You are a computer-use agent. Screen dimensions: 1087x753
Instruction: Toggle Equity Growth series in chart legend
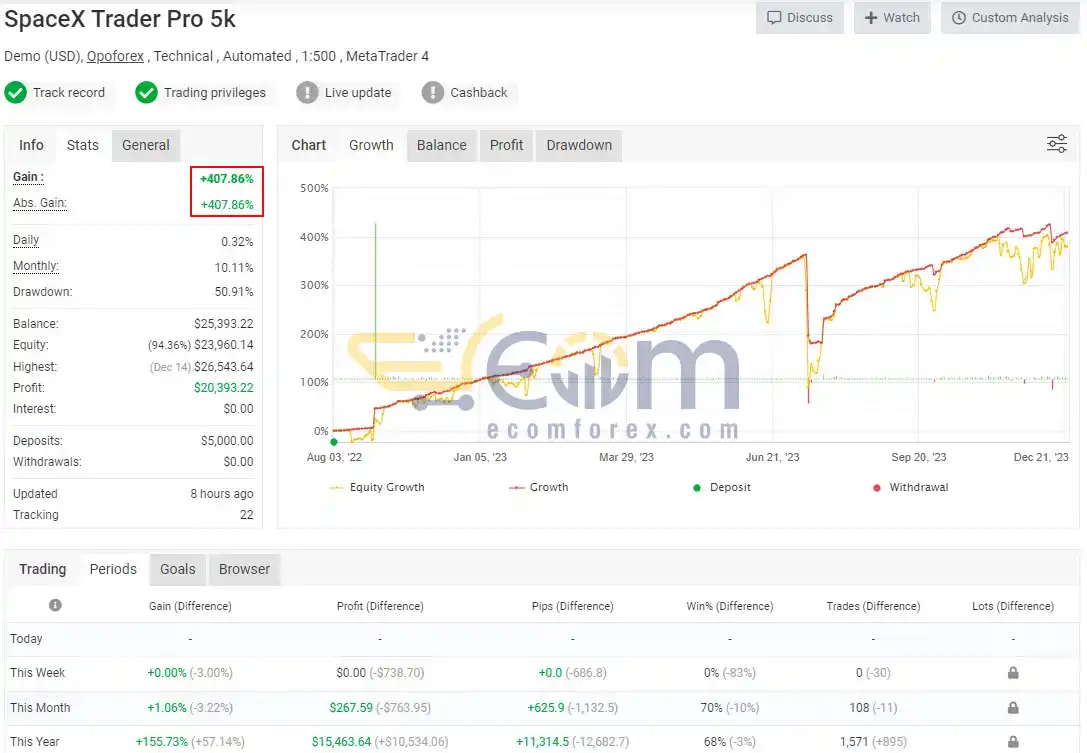(377, 487)
